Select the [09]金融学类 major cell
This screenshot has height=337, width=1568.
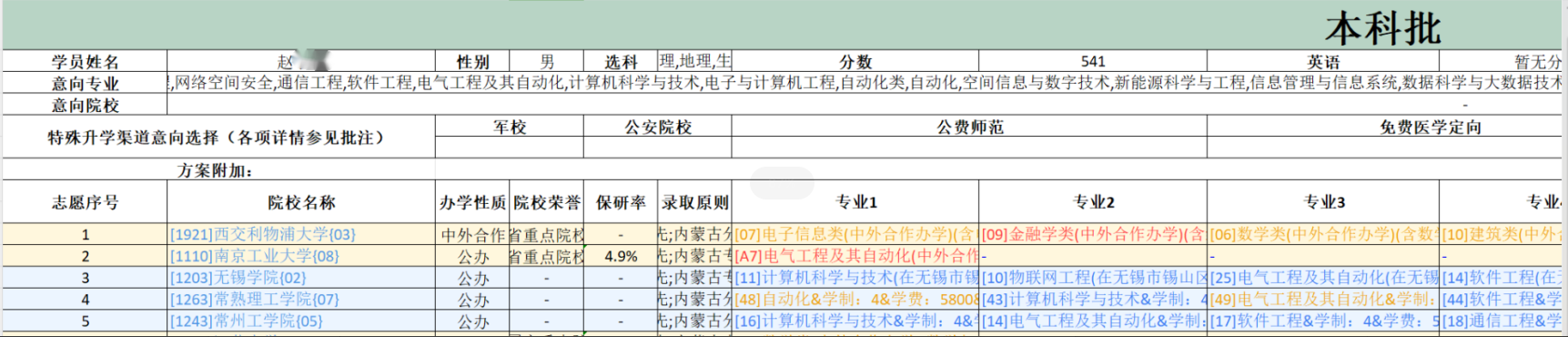pos(1093,234)
